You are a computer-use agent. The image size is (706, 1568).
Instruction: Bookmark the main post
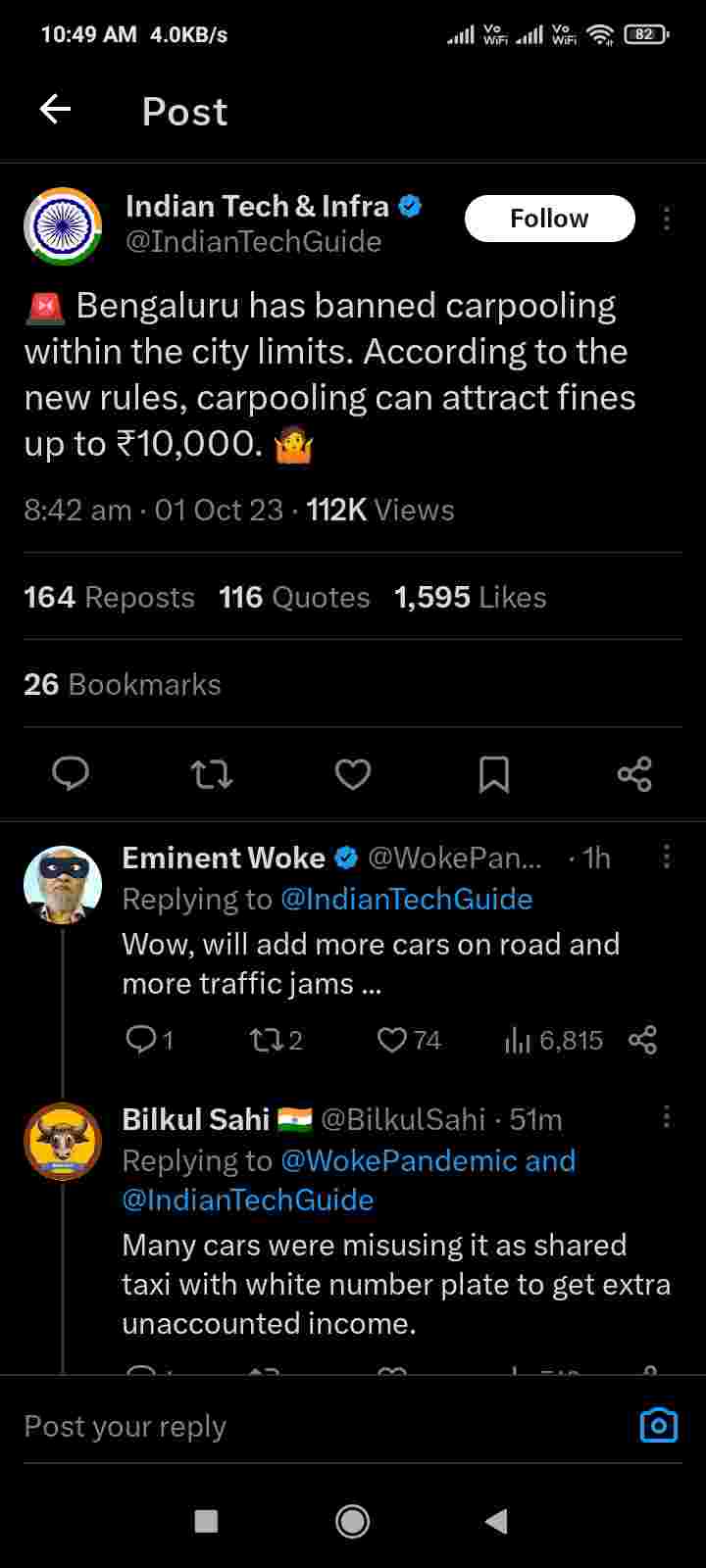[493, 774]
